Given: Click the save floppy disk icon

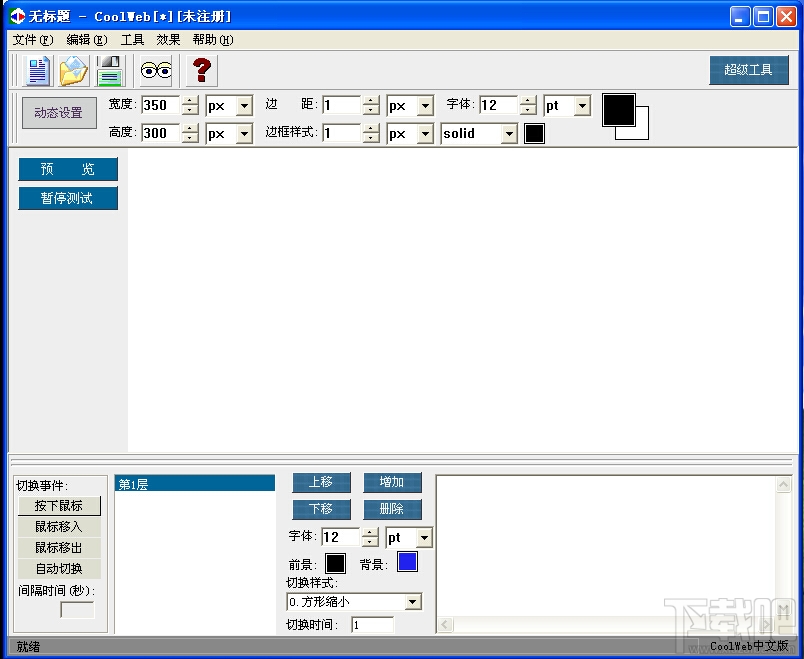Looking at the screenshot, I should tap(109, 71).
